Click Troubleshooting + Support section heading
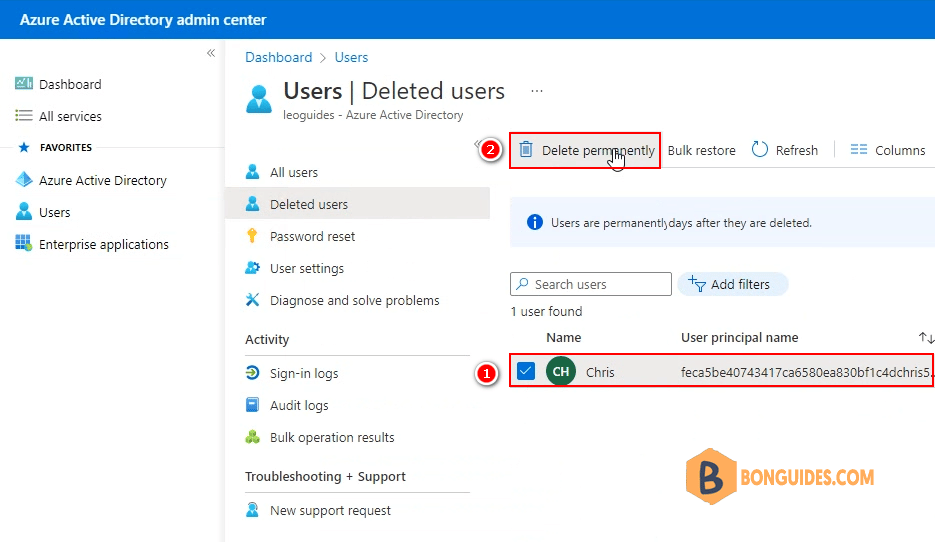Viewport: 935px width, 542px height. [325, 476]
